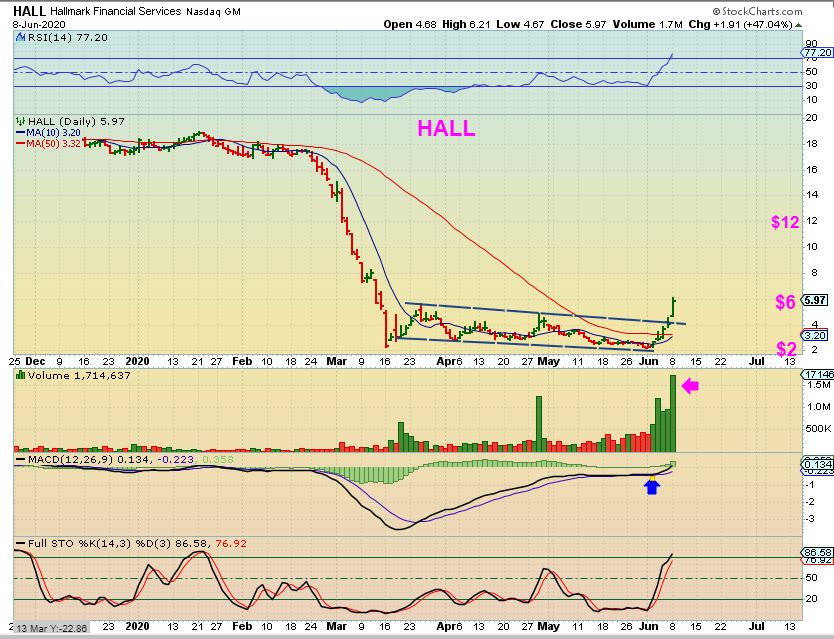Click the Mar label on price chart date axis
This screenshot has width=834, height=639.
click(336, 361)
